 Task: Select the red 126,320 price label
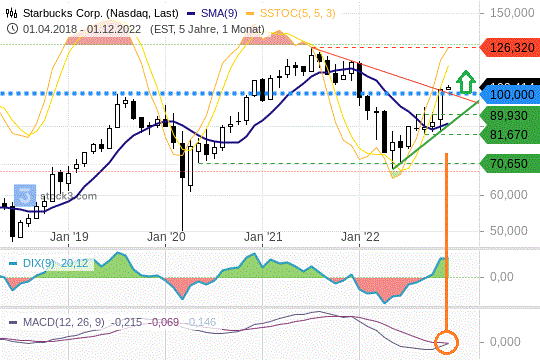[510, 48]
